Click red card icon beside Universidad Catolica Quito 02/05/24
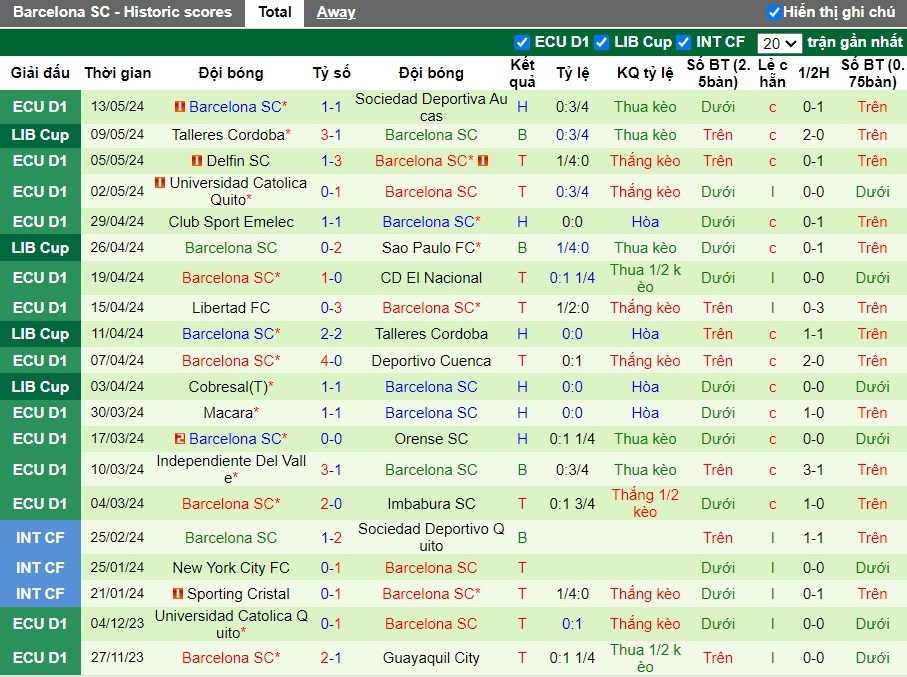Screen dimensions: 907x677 160,183
